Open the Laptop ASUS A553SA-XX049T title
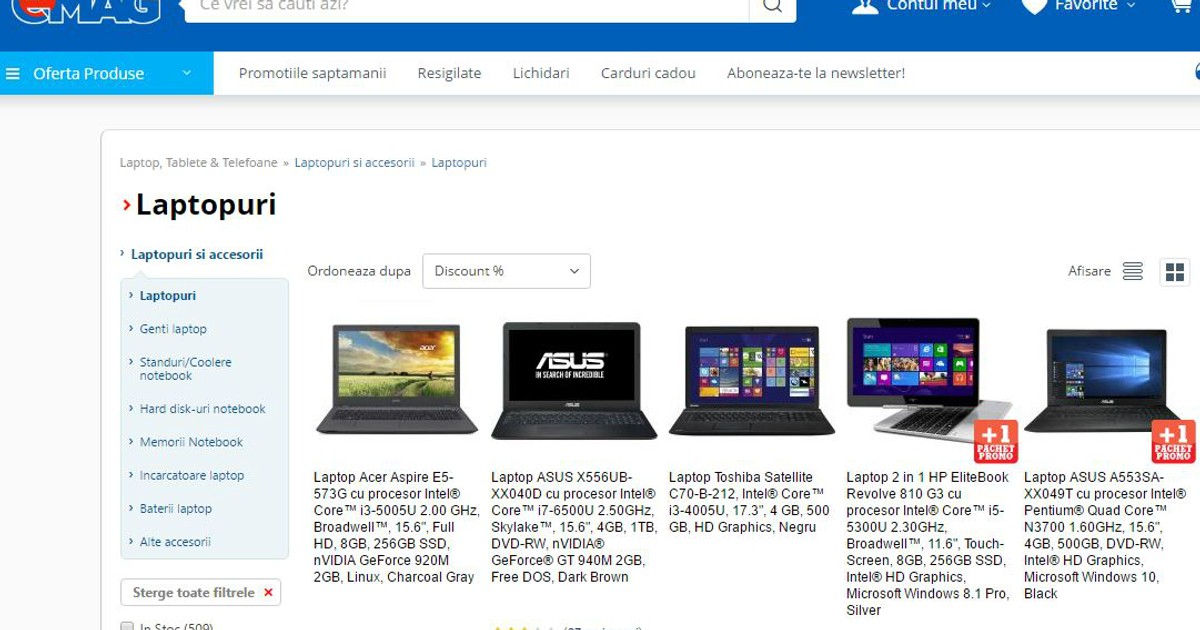The height and width of the screenshot is (630, 1200). (1105, 535)
